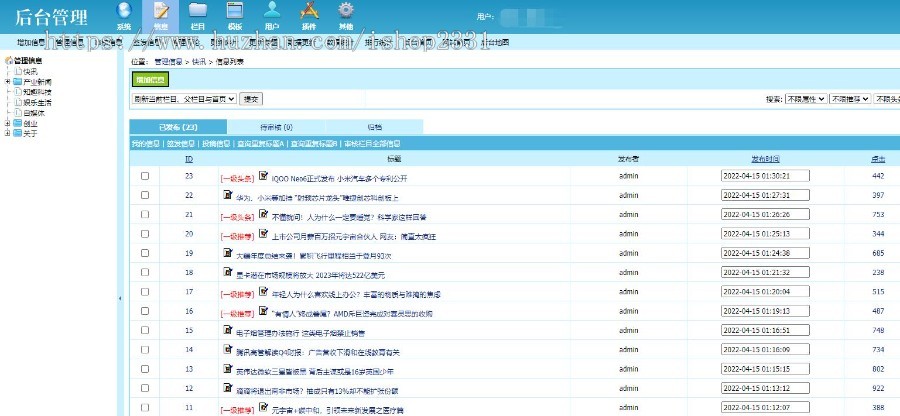Sort by the 点击 column header
The width and height of the screenshot is (900, 416).
click(878, 159)
